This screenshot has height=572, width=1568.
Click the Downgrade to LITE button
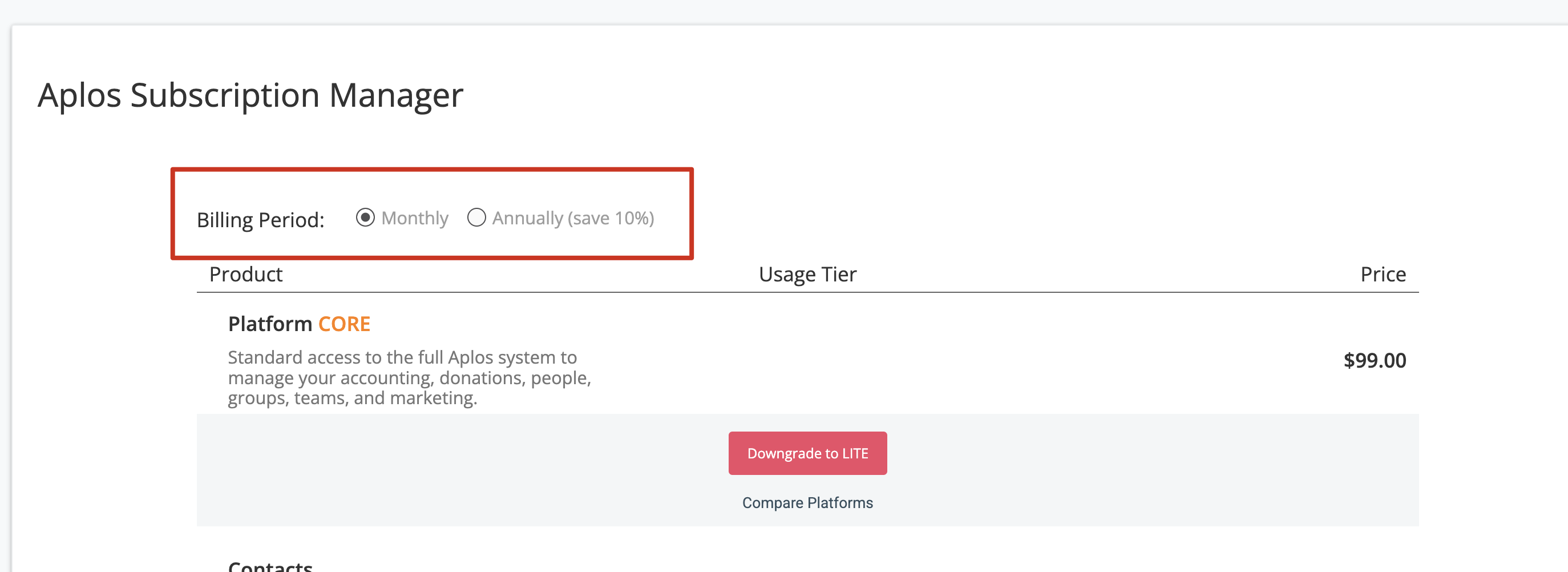coord(807,453)
